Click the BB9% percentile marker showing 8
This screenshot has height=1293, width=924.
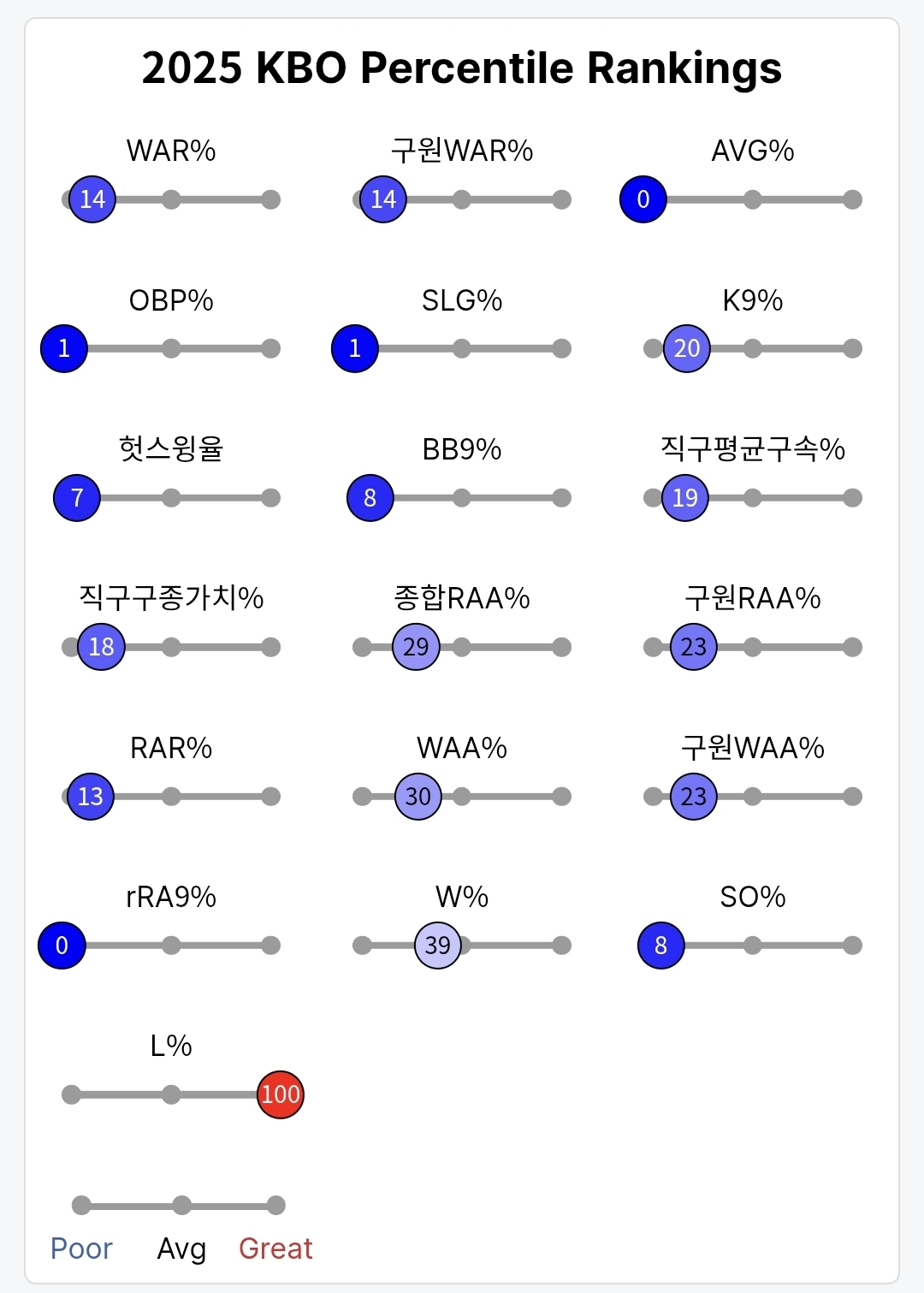[370, 498]
